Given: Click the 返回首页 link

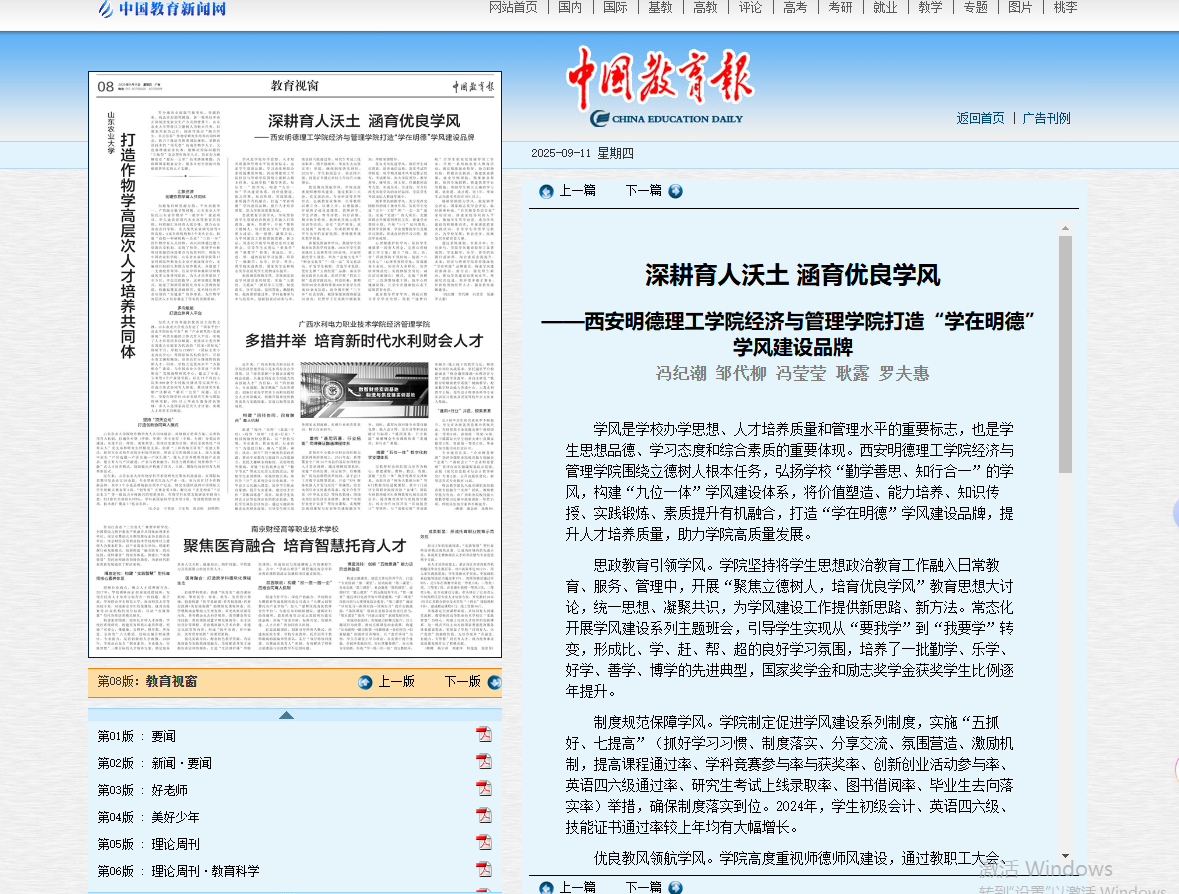Looking at the screenshot, I should point(980,118).
